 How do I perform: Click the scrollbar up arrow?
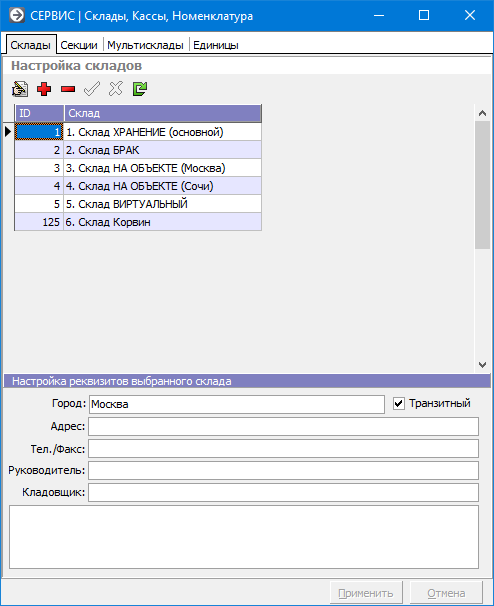pos(482,113)
